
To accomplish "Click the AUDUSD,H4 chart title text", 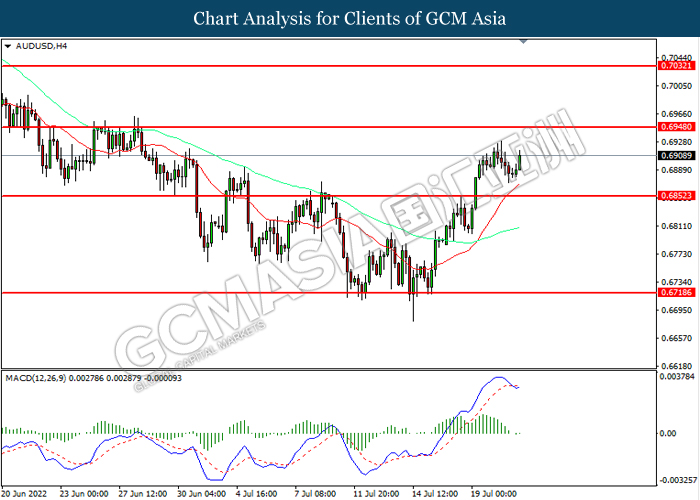I will (41, 46).
